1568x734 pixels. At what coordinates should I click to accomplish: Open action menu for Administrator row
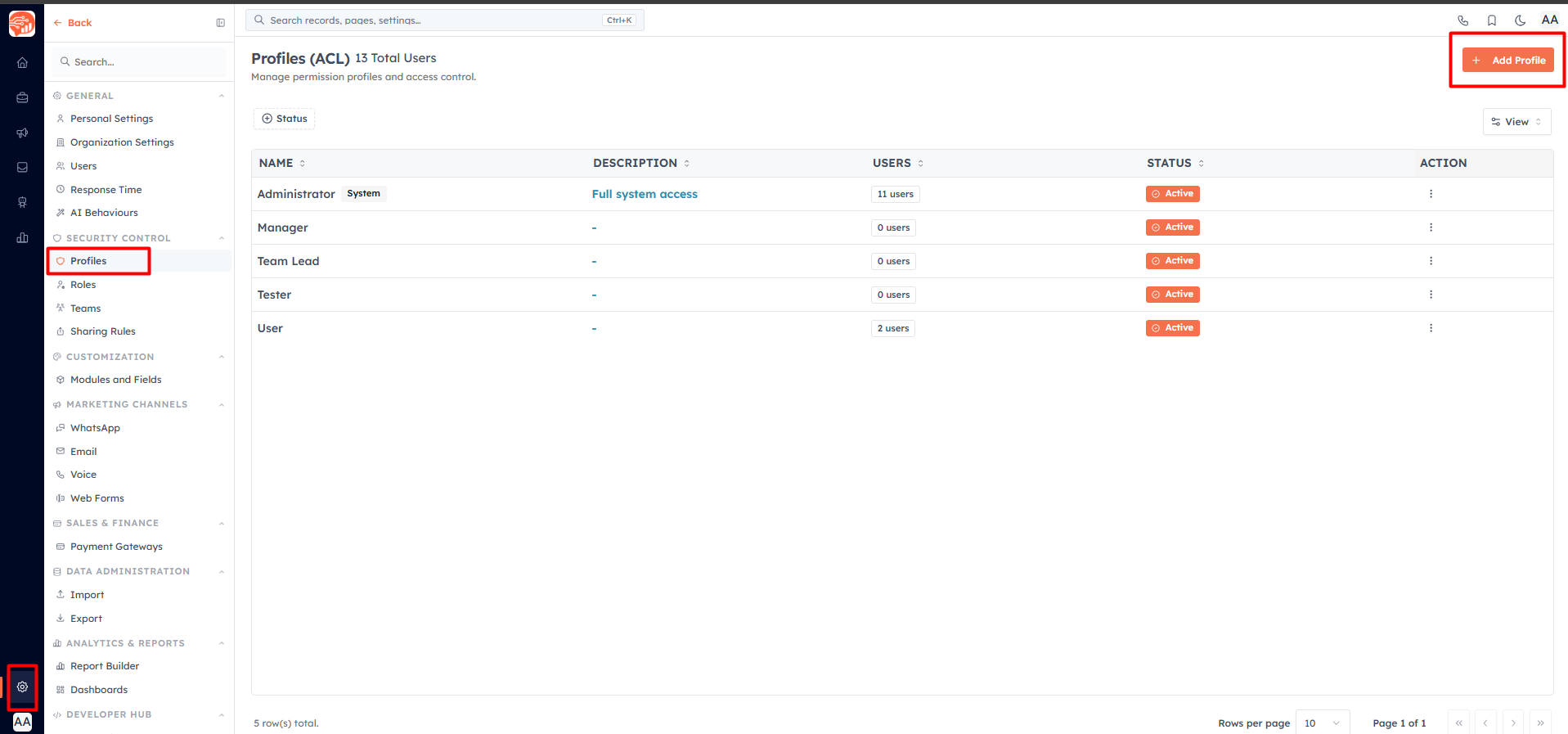(1431, 194)
